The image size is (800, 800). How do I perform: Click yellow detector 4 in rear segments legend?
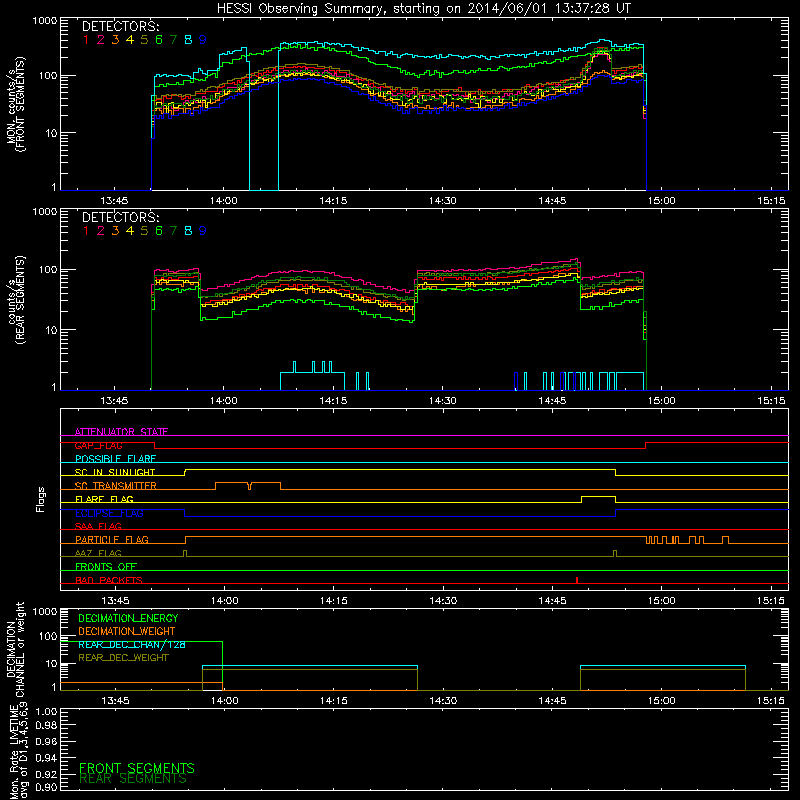coord(130,231)
